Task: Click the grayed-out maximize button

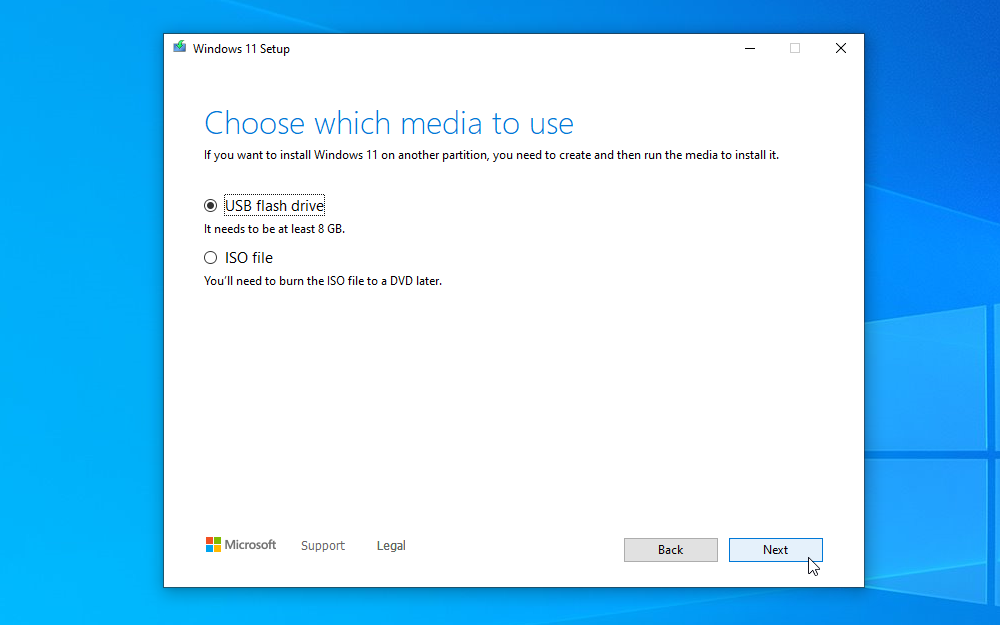Action: tap(795, 48)
